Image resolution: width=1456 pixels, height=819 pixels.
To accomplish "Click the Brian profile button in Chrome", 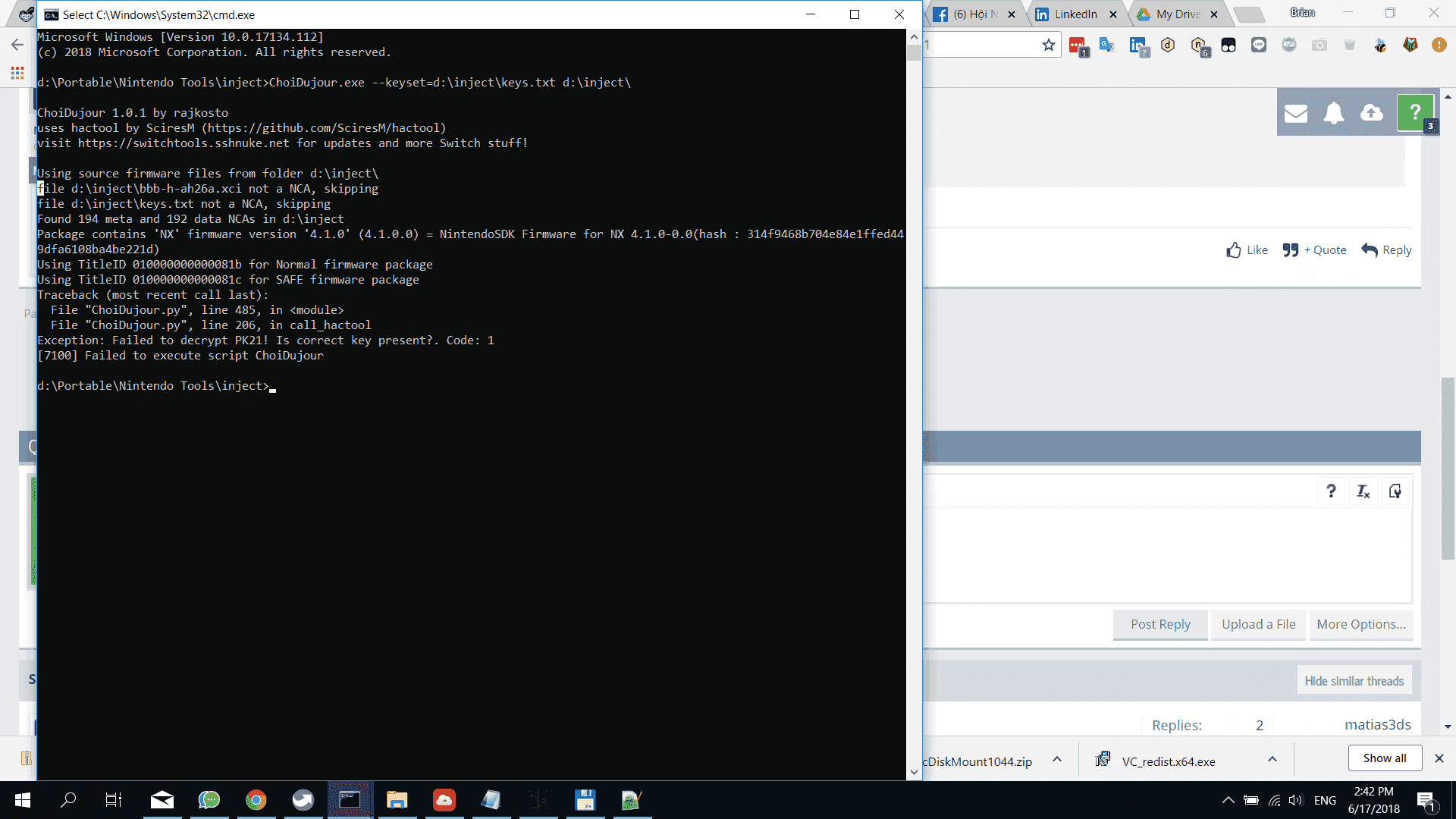I will click(1303, 13).
